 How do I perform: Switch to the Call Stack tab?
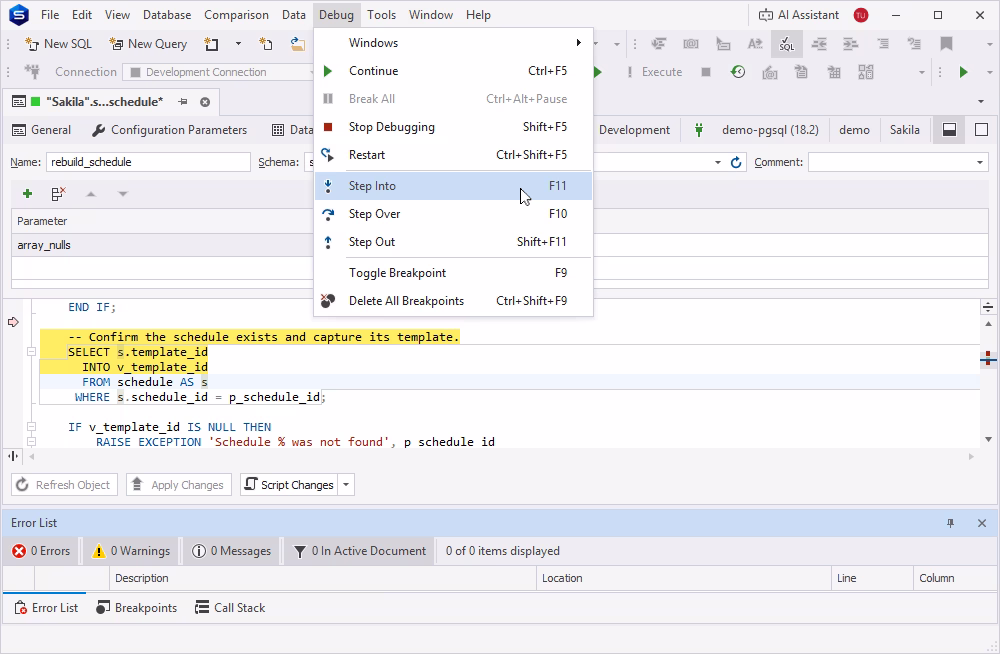tap(230, 608)
